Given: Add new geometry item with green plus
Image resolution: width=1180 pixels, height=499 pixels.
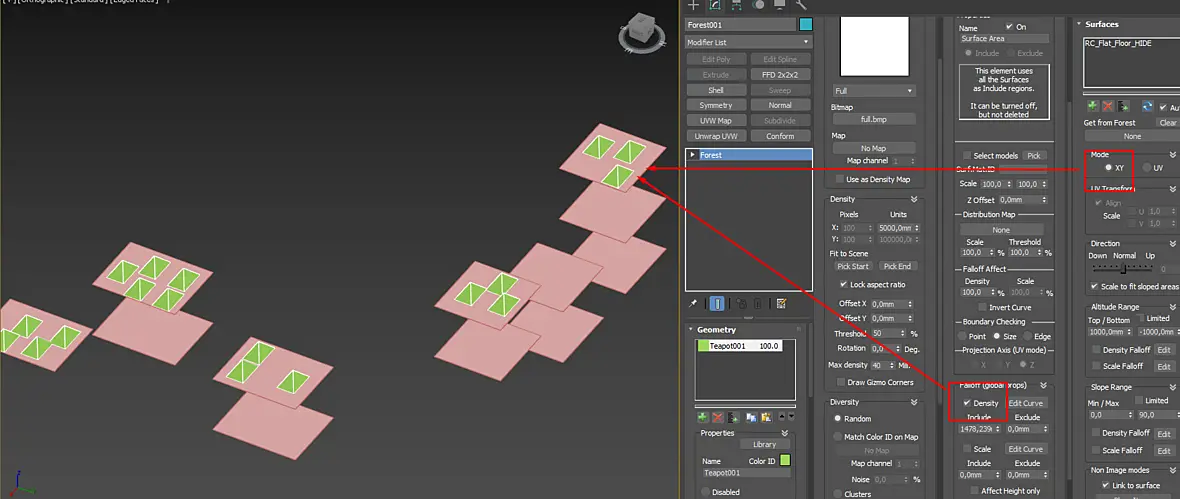Looking at the screenshot, I should tap(702, 417).
